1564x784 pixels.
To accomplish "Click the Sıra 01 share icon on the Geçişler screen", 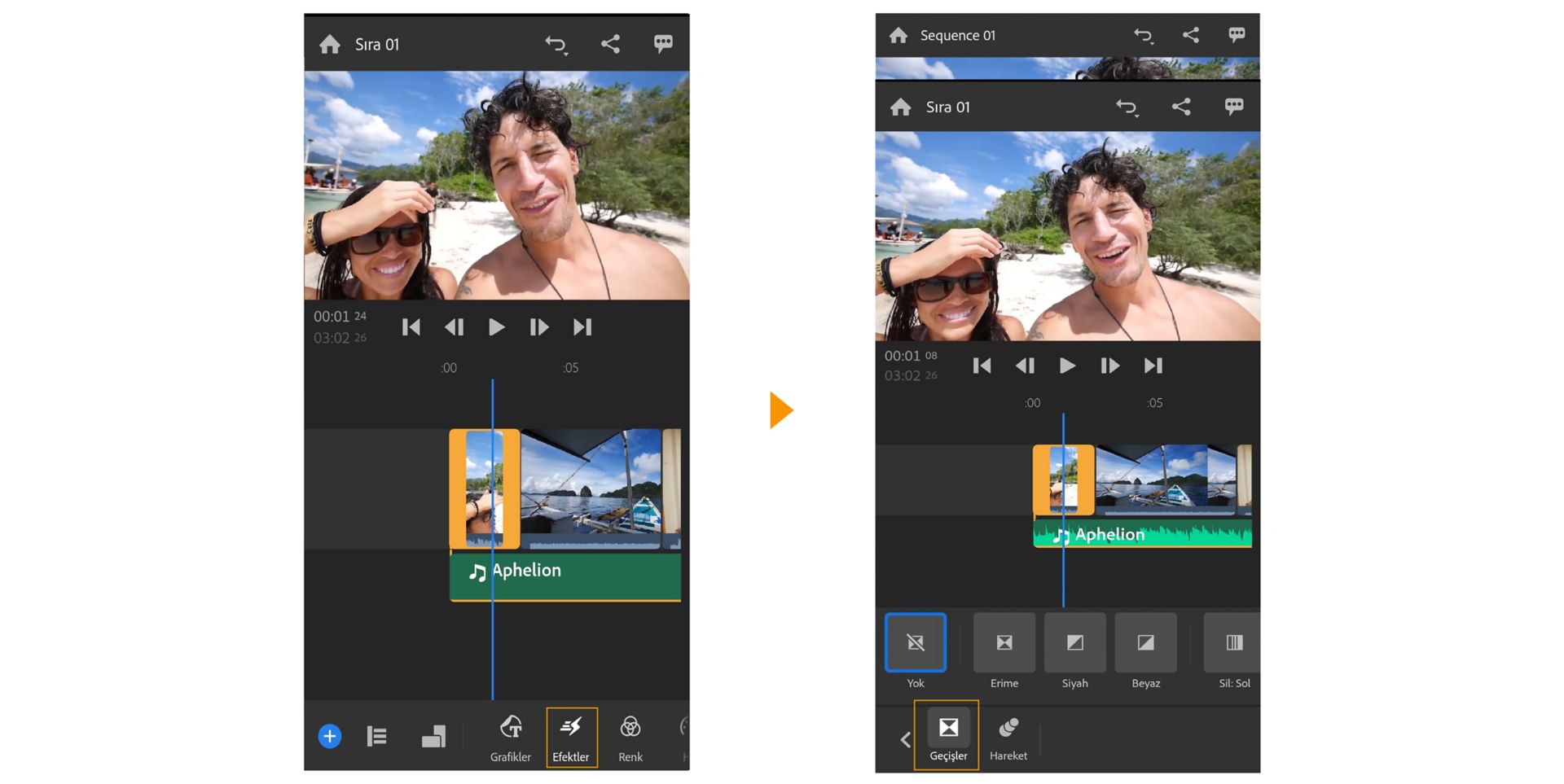I will coord(1181,107).
